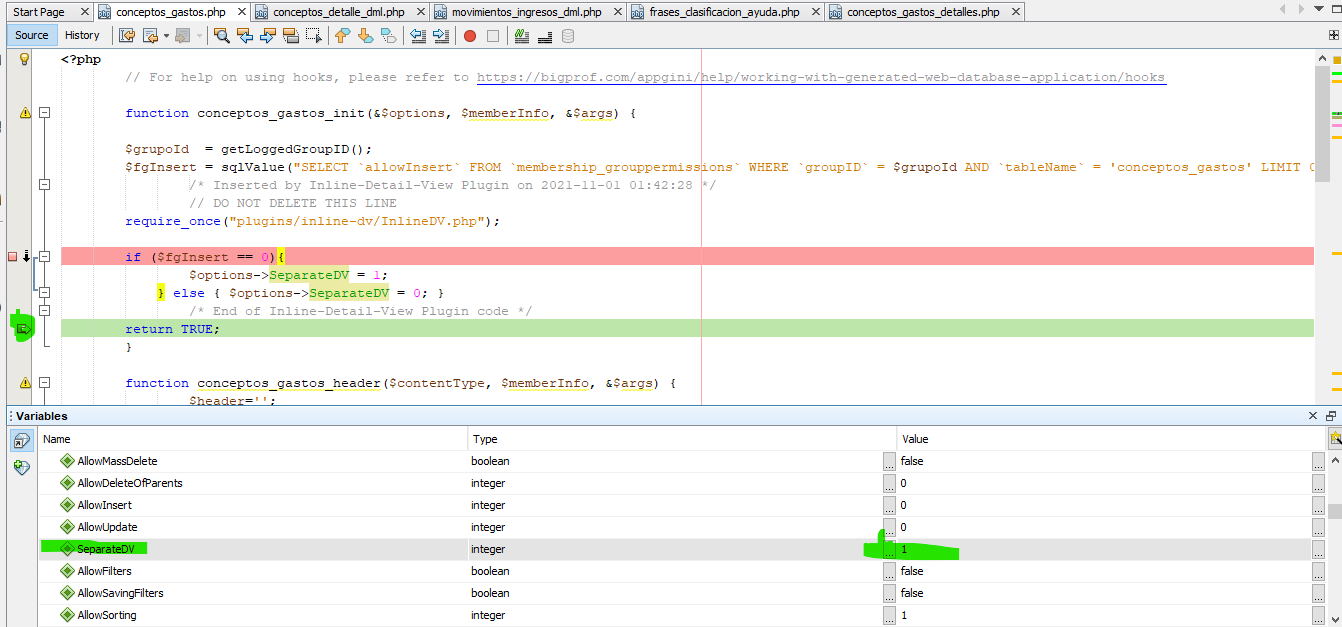Click Find Next Occurrence icon
The width and height of the screenshot is (1342, 627).
pyautogui.click(x=268, y=35)
